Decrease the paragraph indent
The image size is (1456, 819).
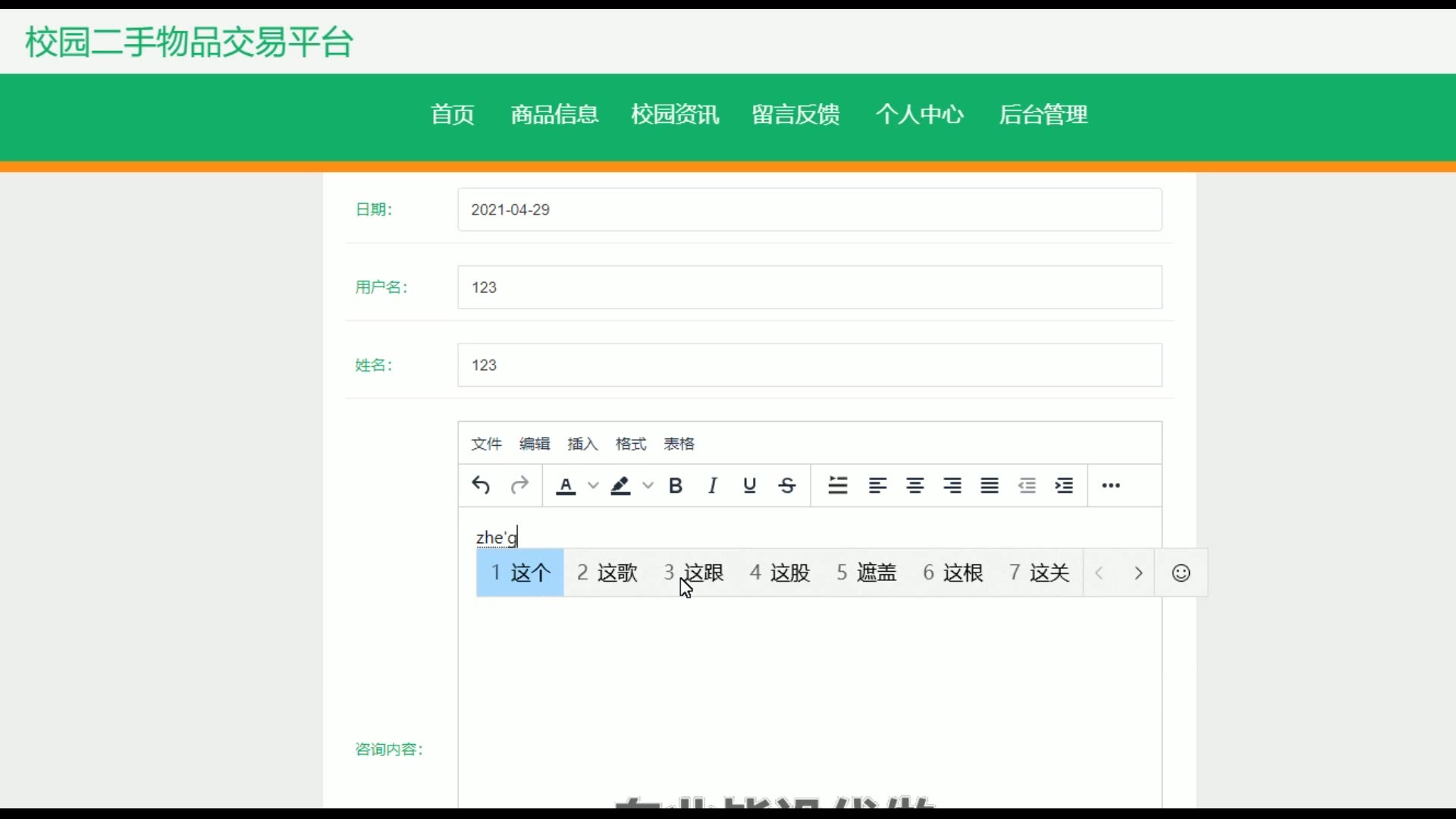(1027, 485)
